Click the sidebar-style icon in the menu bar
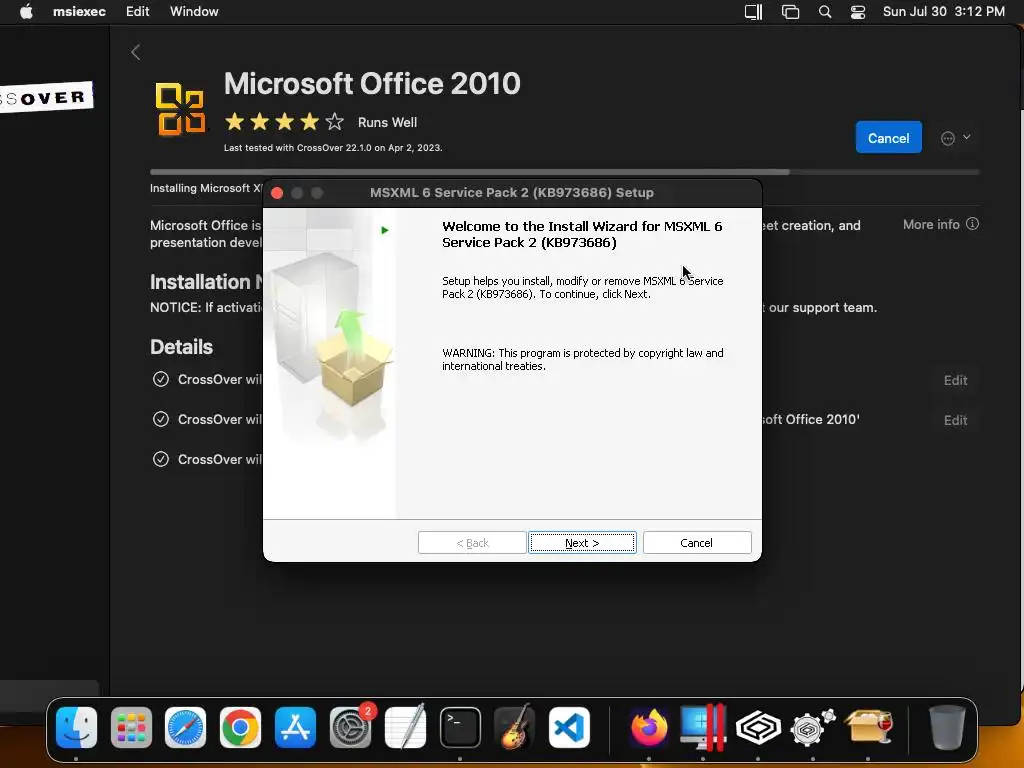The width and height of the screenshot is (1024, 768). click(754, 12)
